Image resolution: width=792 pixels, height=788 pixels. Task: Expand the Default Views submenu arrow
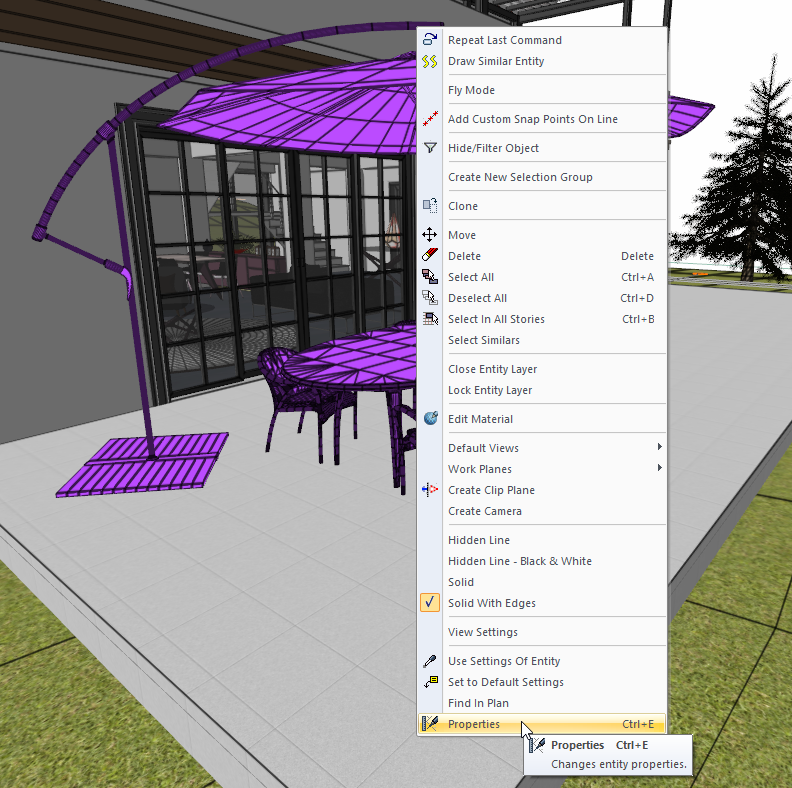tap(659, 447)
